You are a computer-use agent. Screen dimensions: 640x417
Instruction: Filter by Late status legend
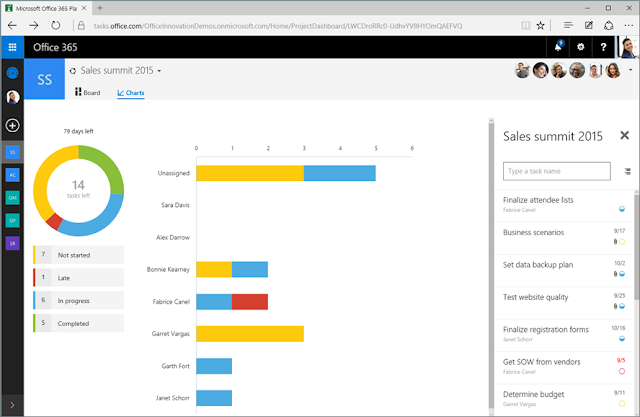(x=78, y=278)
